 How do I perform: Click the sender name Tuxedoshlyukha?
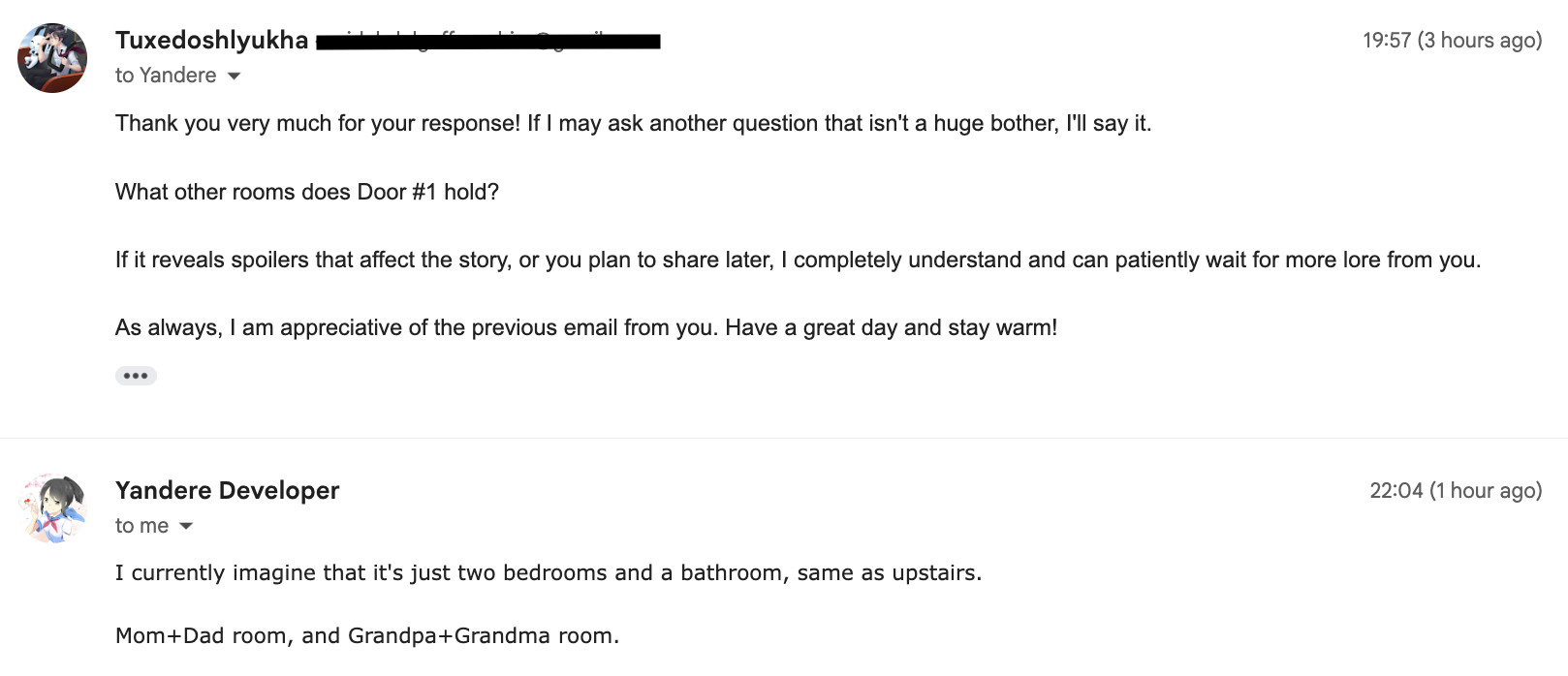click(211, 41)
